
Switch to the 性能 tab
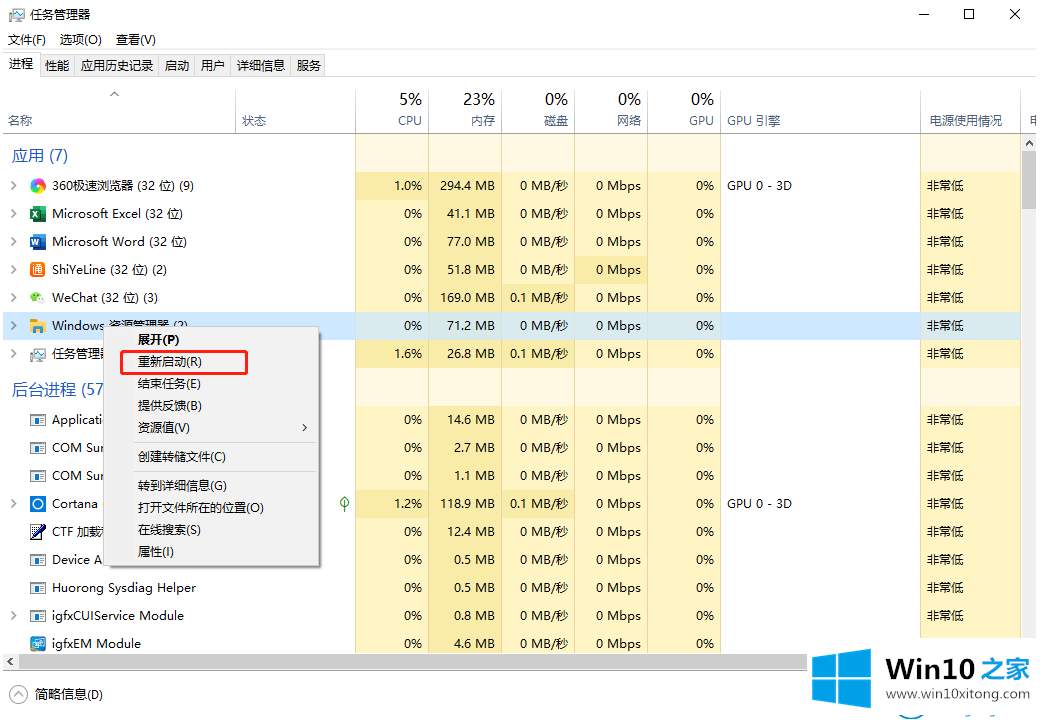57,65
